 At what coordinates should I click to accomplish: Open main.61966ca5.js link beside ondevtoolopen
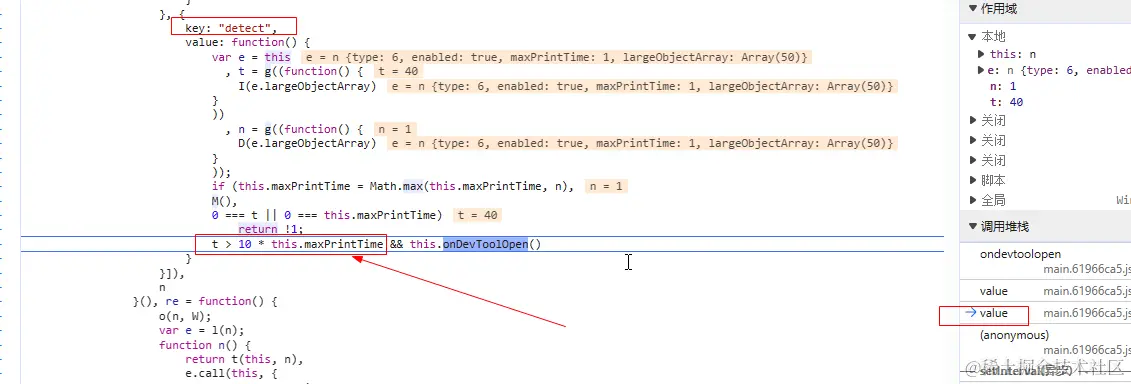click(1086, 270)
